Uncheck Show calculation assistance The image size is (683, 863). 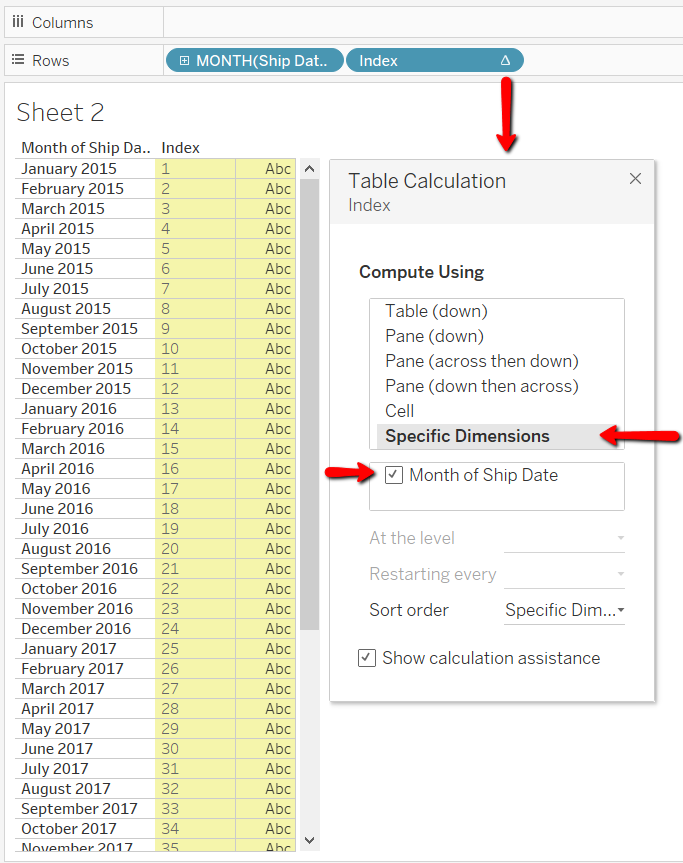(x=367, y=658)
